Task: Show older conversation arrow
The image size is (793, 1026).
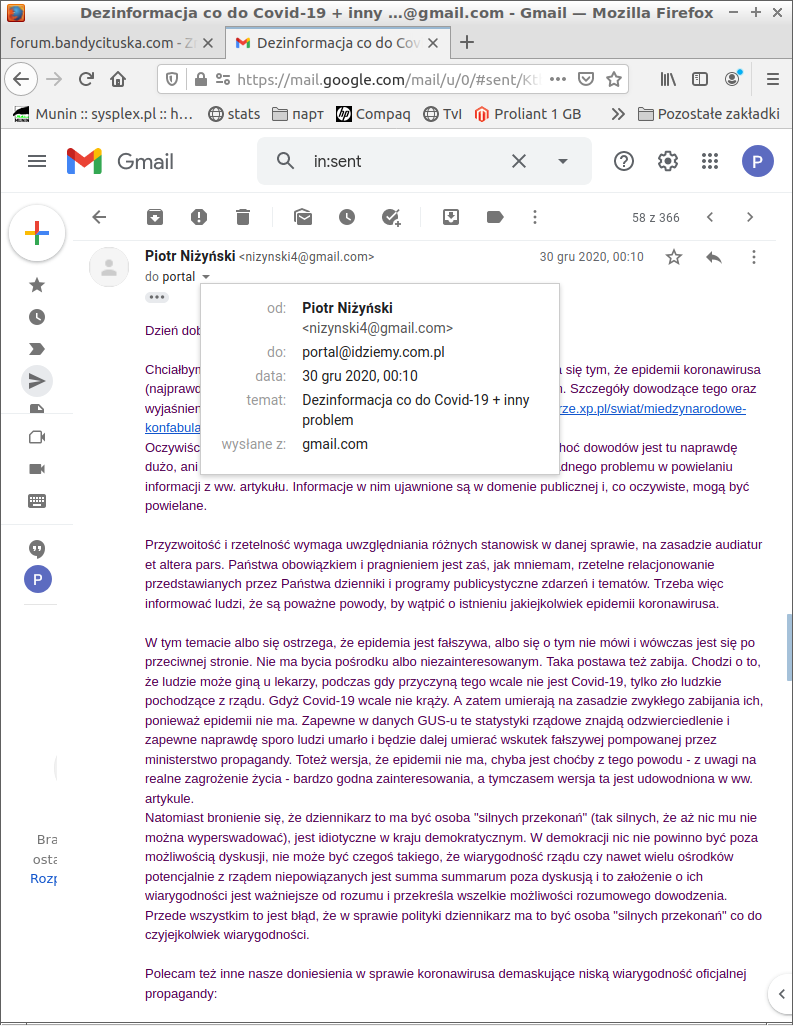Action: click(x=750, y=217)
